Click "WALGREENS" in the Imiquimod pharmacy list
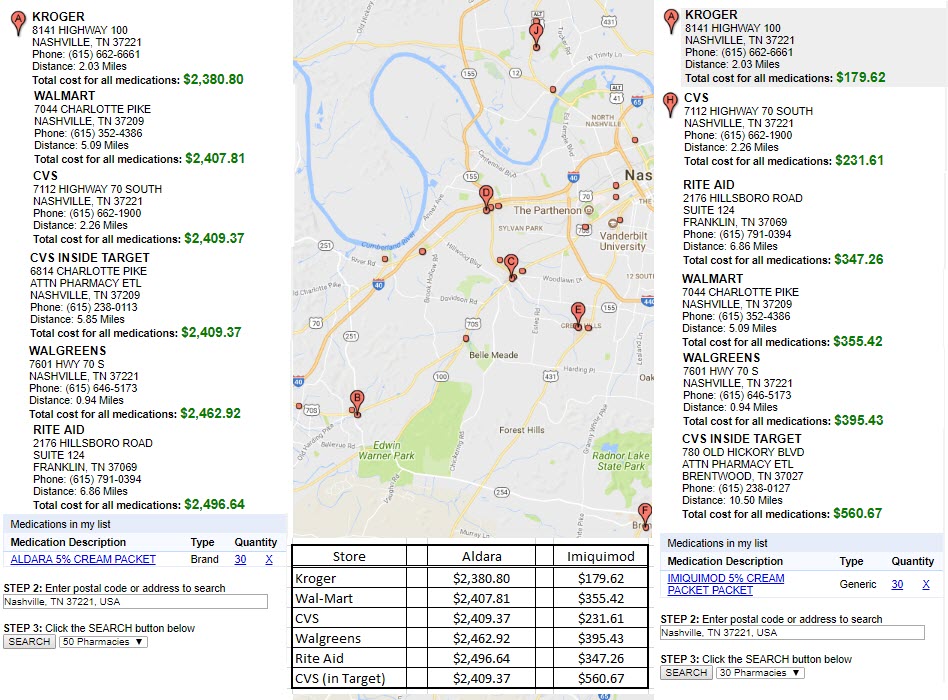Screen dimensions: 948x700 [x=721, y=358]
